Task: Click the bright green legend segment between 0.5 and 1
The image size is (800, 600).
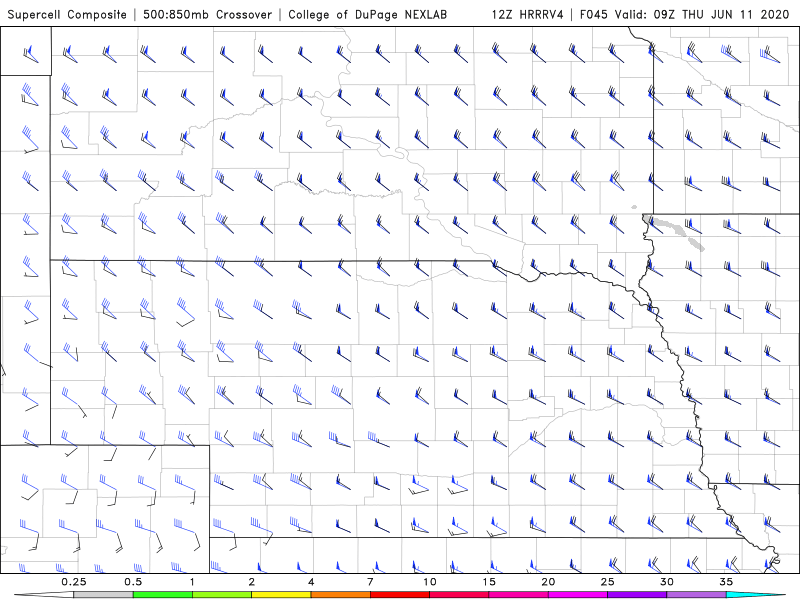Action: [163, 595]
